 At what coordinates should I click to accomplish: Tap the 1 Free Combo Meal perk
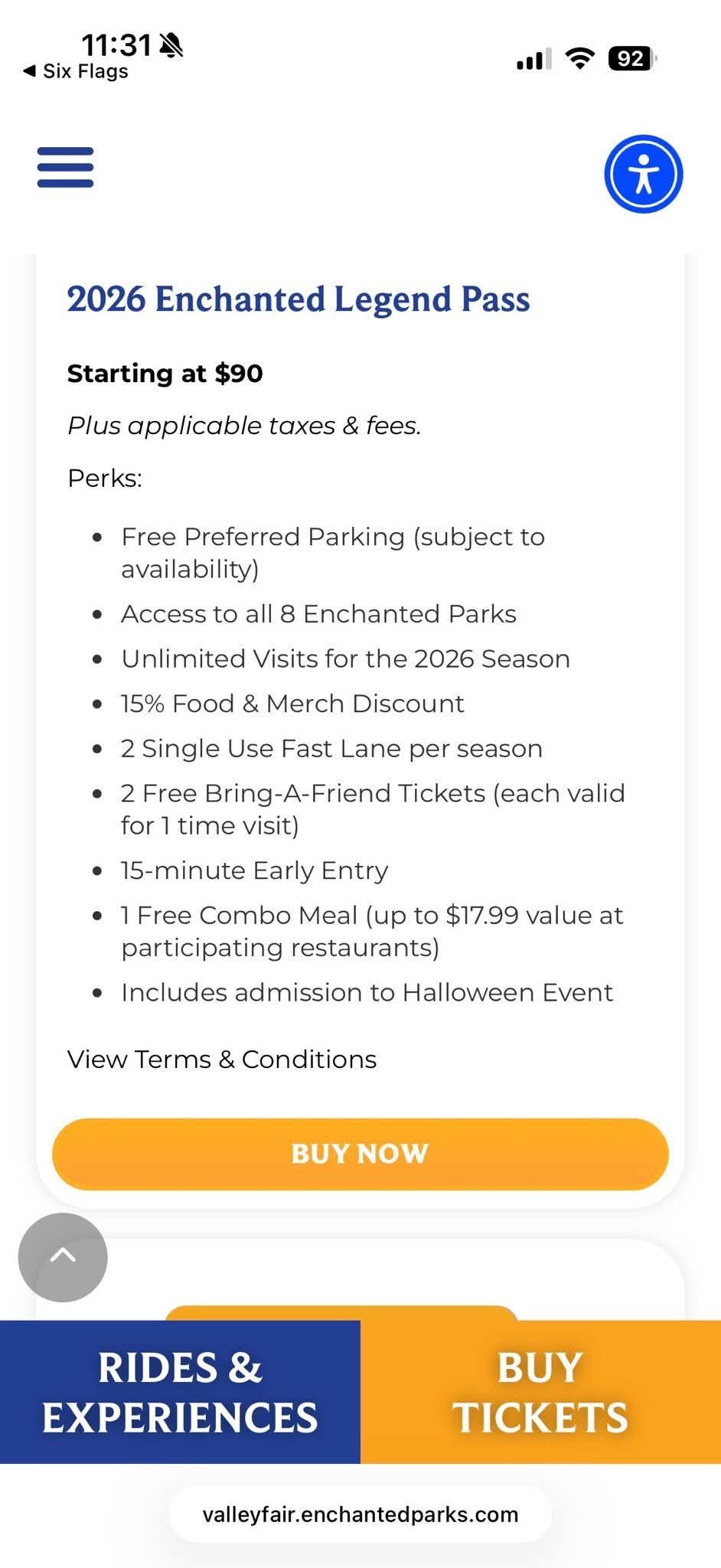tap(371, 930)
